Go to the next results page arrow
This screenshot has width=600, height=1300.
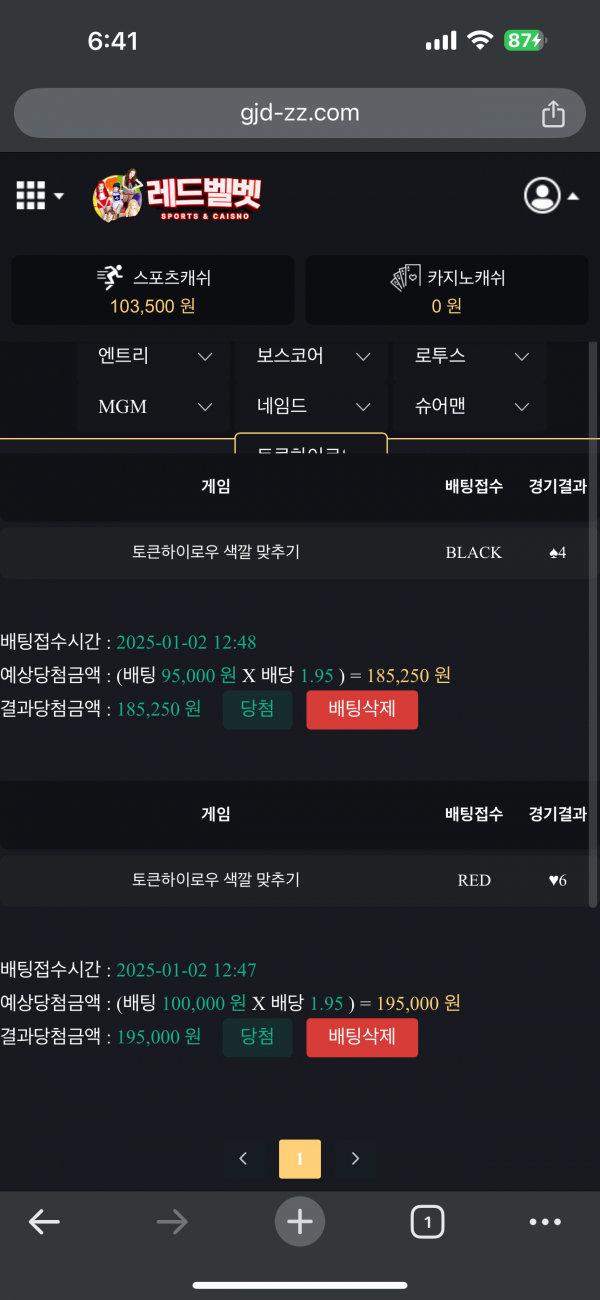tap(355, 1159)
